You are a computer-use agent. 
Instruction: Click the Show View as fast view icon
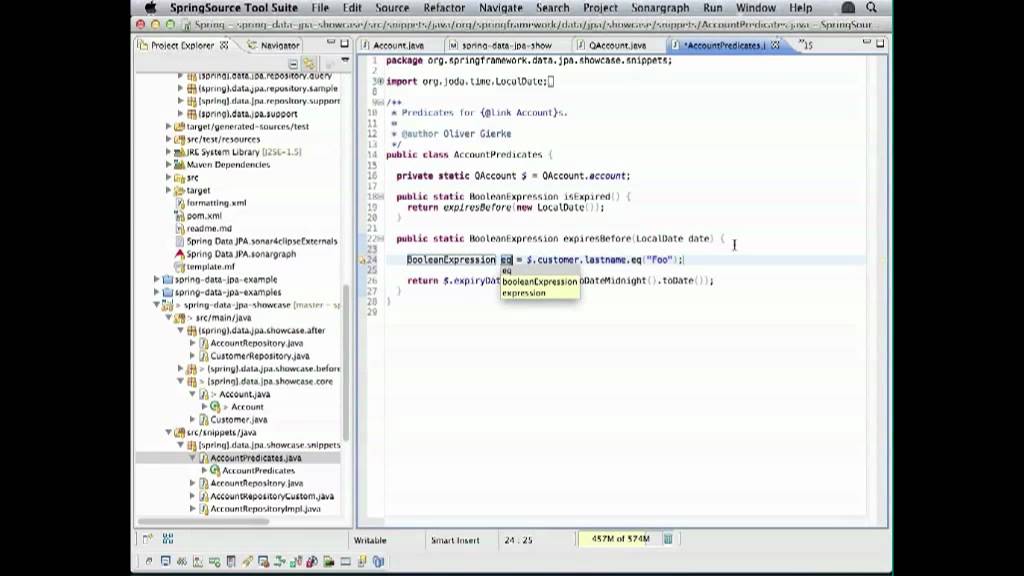[148, 539]
